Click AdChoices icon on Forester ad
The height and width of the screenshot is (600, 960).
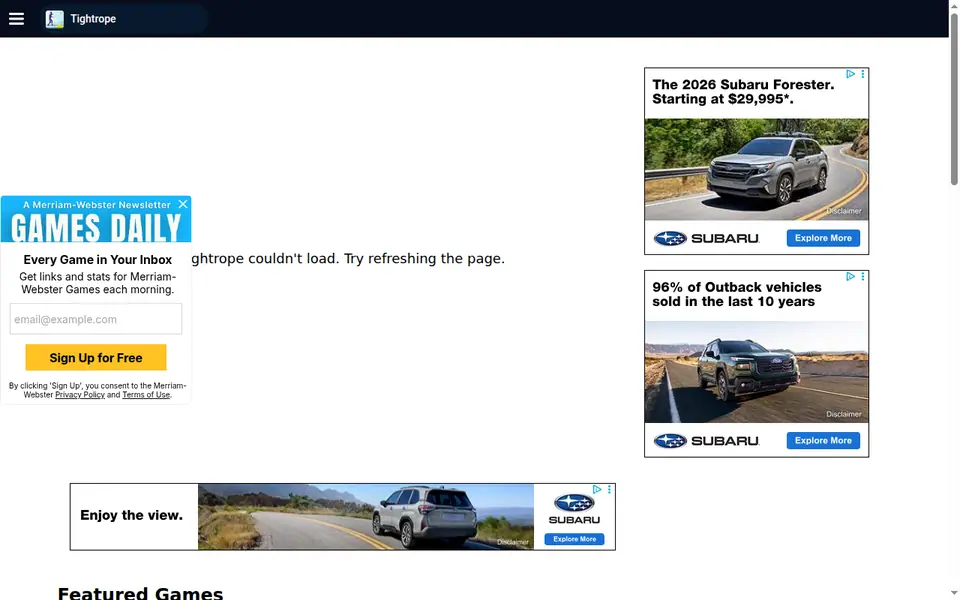[x=850, y=74]
